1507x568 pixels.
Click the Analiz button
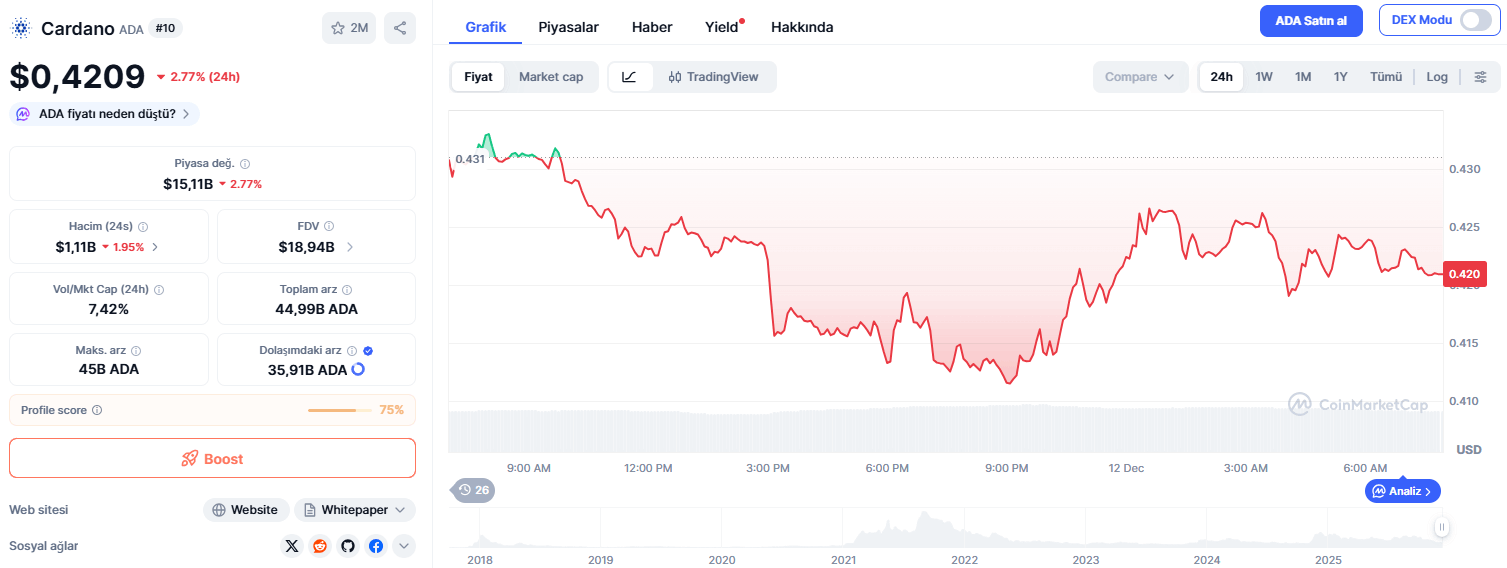click(1403, 491)
